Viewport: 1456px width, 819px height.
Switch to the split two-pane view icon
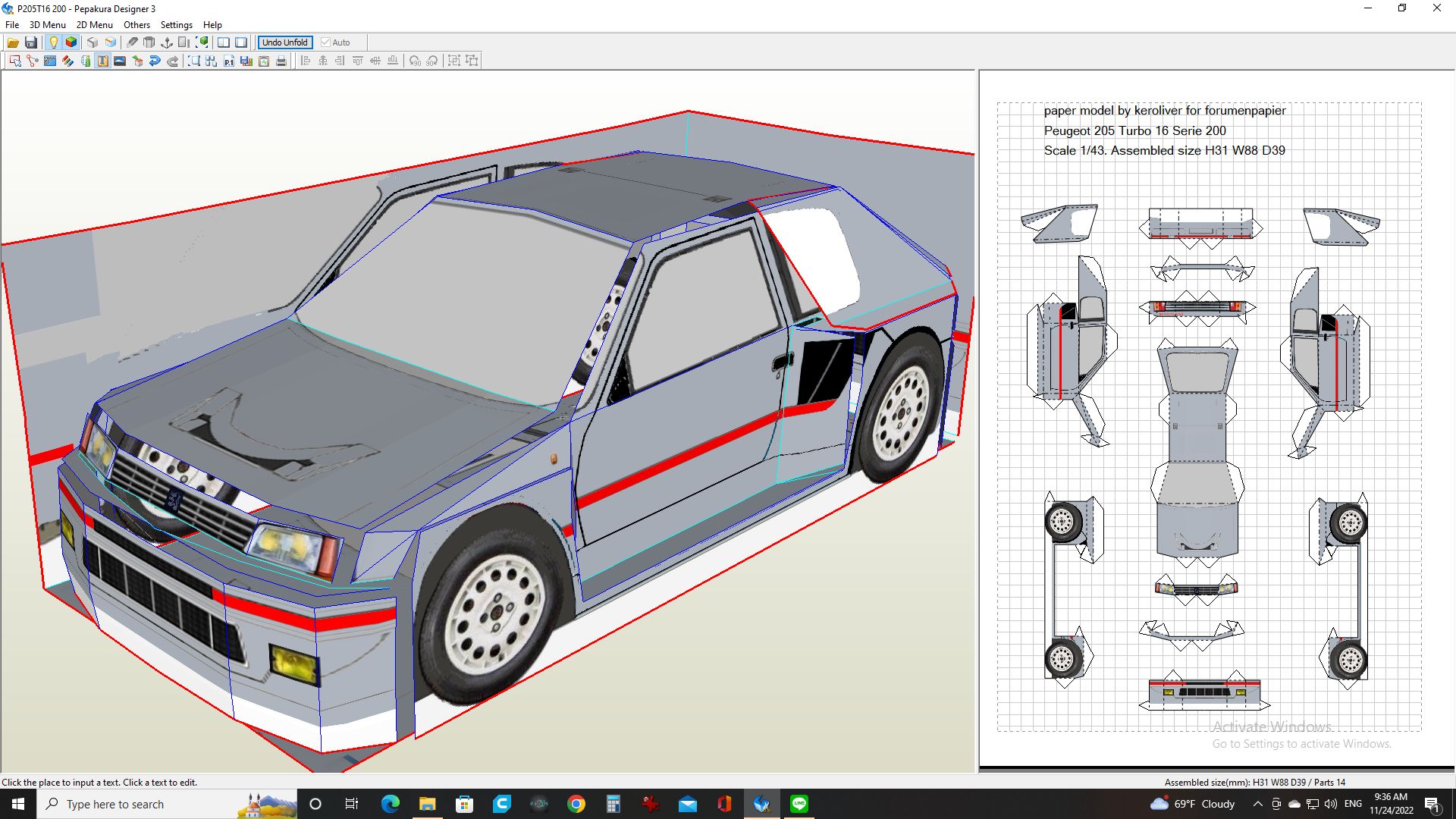pos(224,42)
